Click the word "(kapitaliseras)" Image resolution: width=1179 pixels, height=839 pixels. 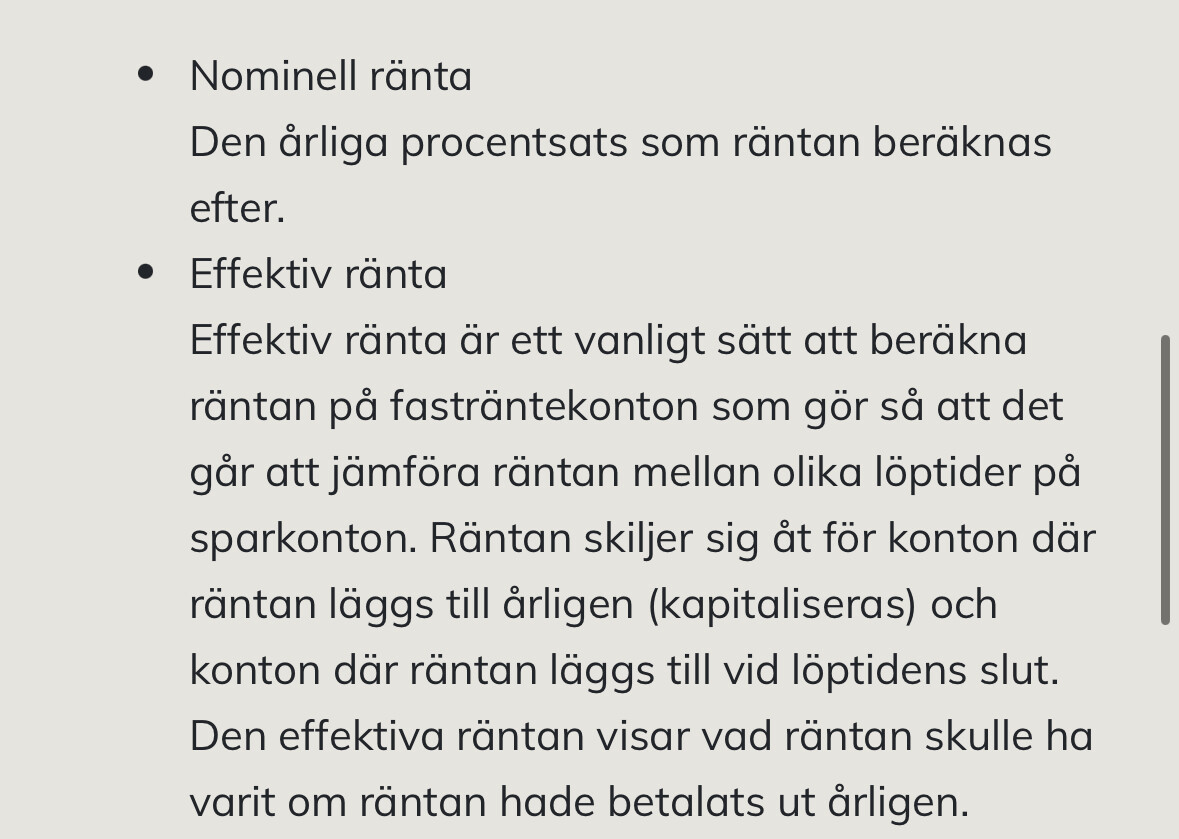tap(782, 605)
